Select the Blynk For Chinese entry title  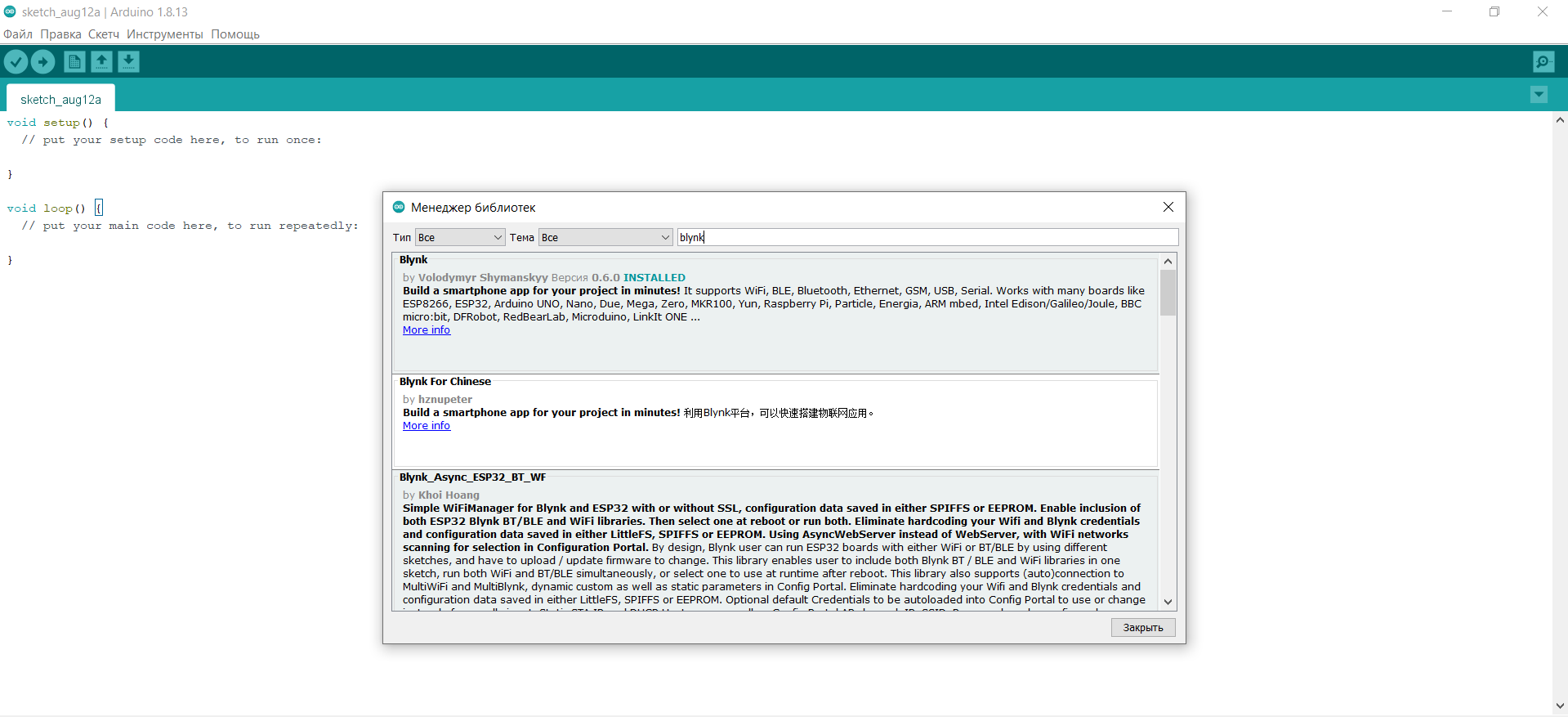point(445,382)
